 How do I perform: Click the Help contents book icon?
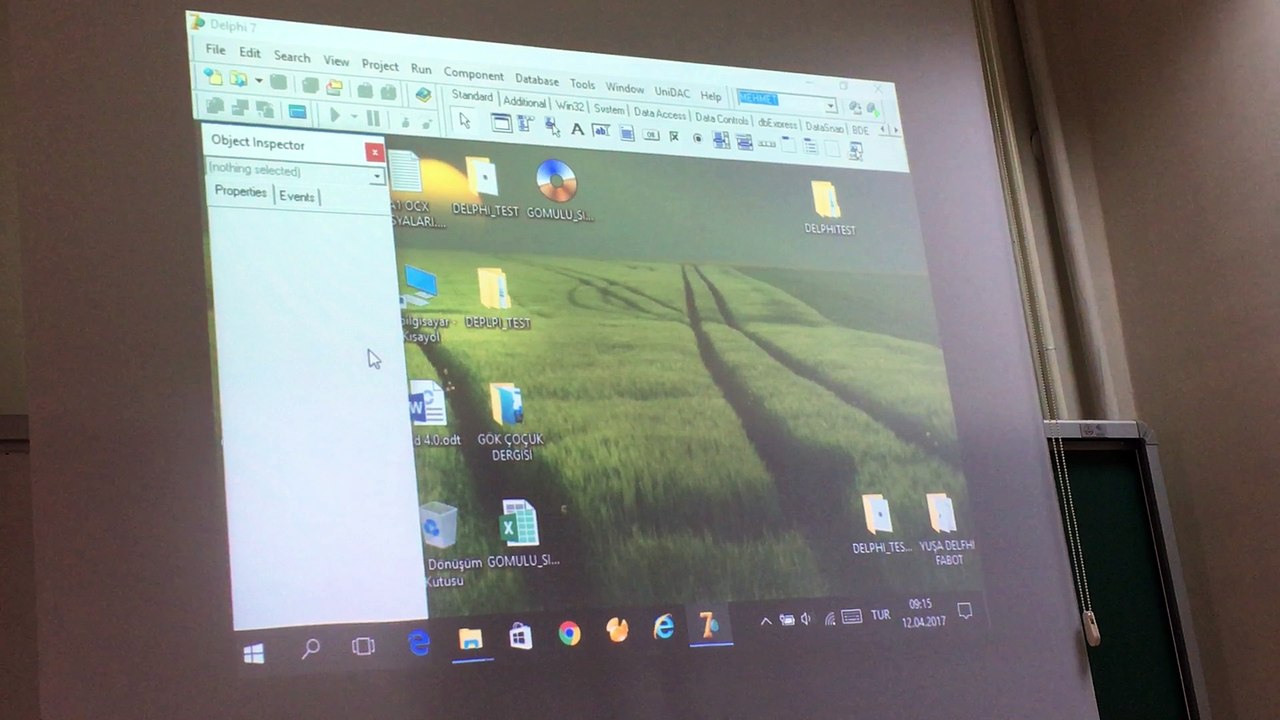(424, 94)
